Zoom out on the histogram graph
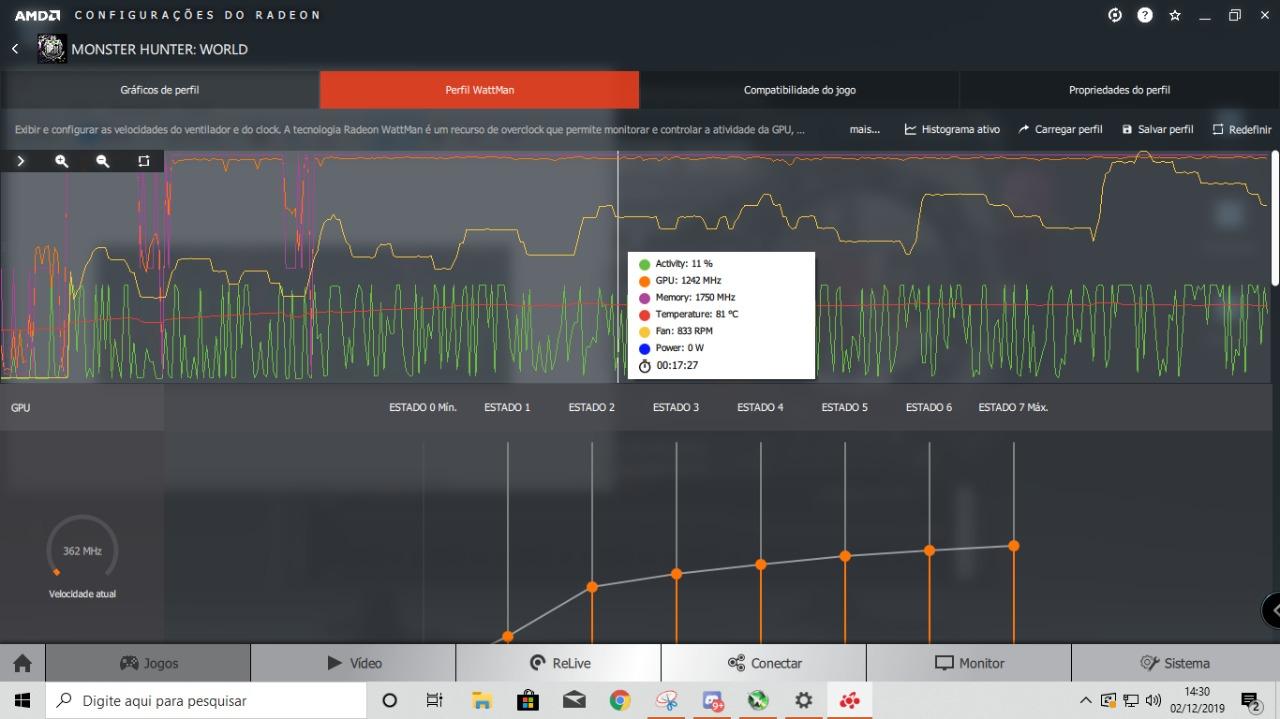 pos(102,161)
